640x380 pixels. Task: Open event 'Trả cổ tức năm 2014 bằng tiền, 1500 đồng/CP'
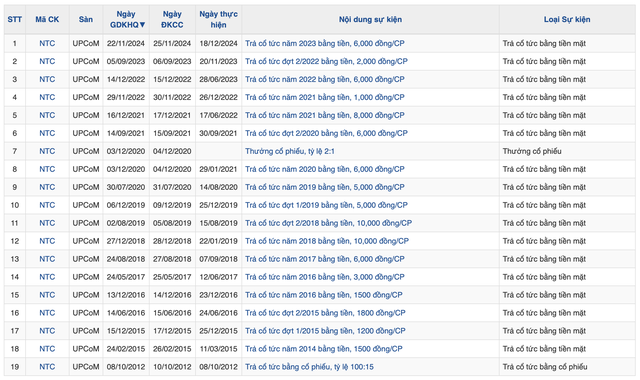click(324, 349)
